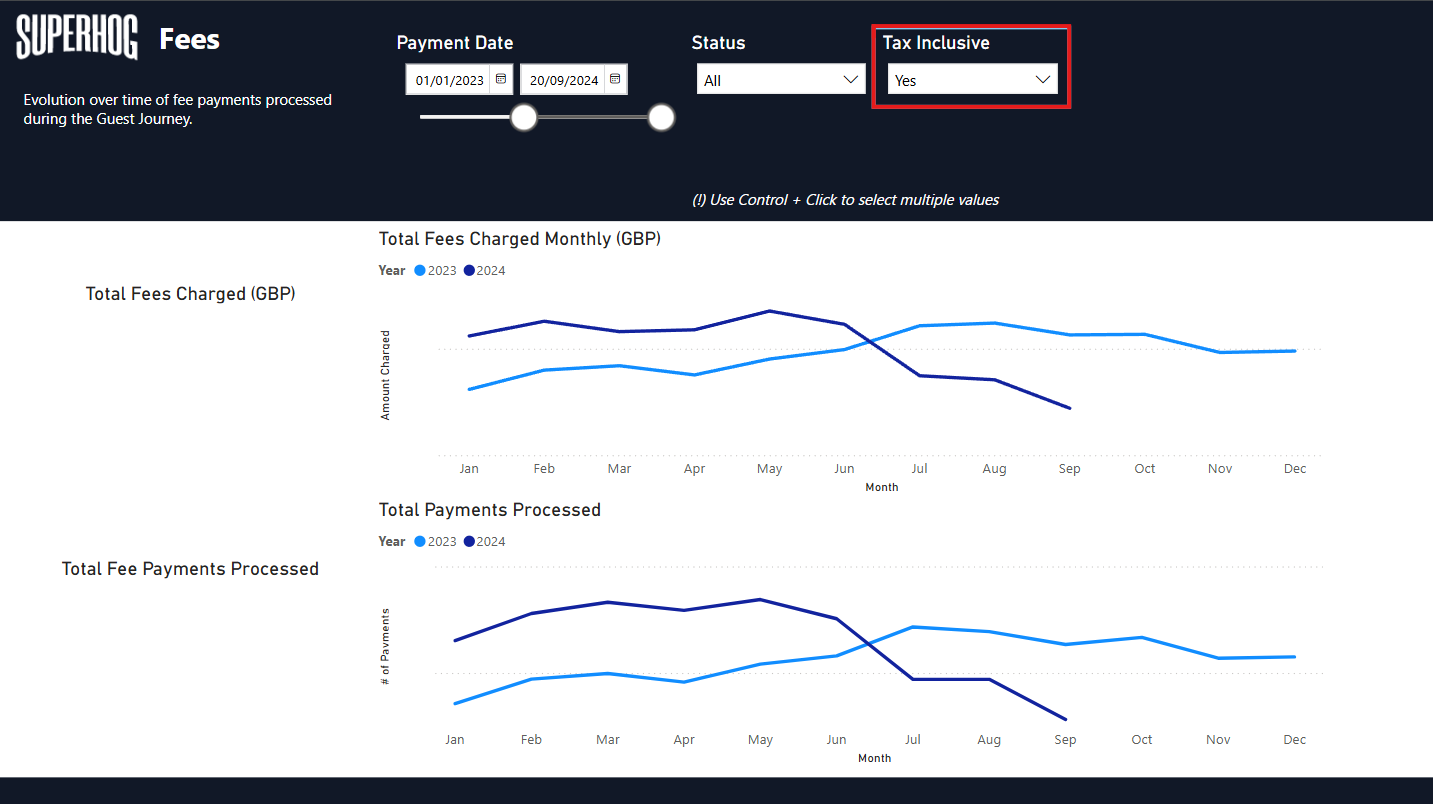Viewport: 1433px width, 804px height.
Task: Click the Total Fee Payments Processed card
Action: click(190, 569)
